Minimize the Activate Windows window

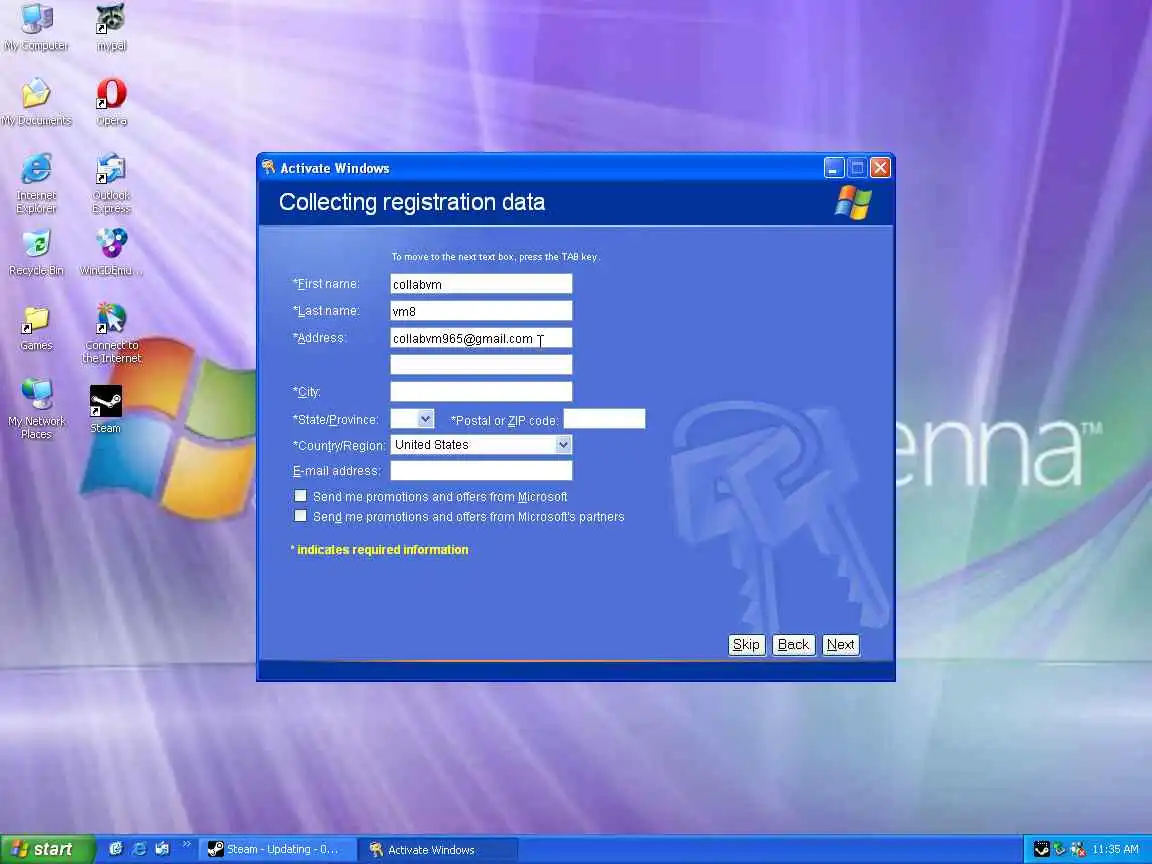point(834,168)
